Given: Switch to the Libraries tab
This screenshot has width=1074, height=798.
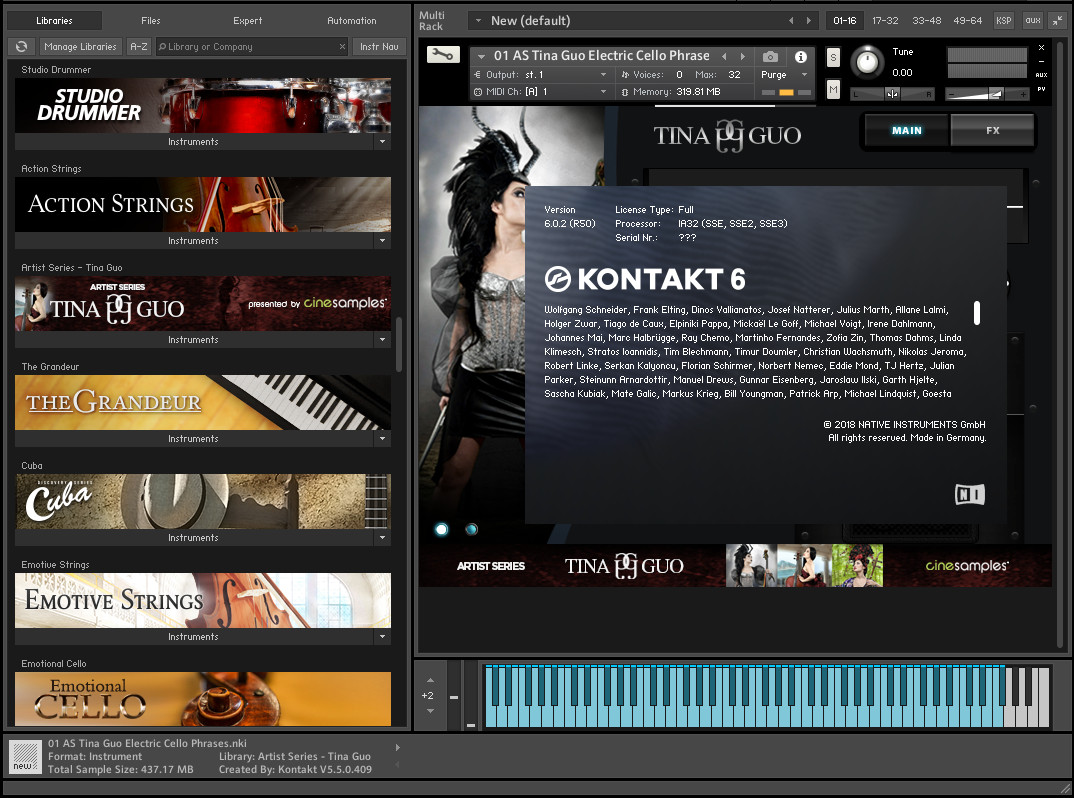Looking at the screenshot, I should click(x=54, y=21).
